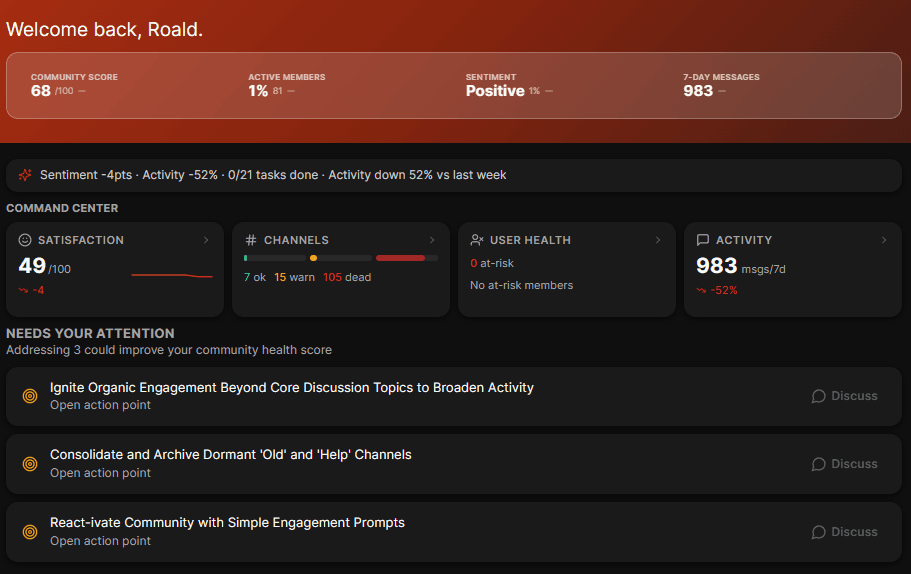911x574 pixels.
Task: Click target icon beside React-ivate Community
Action: (30, 532)
